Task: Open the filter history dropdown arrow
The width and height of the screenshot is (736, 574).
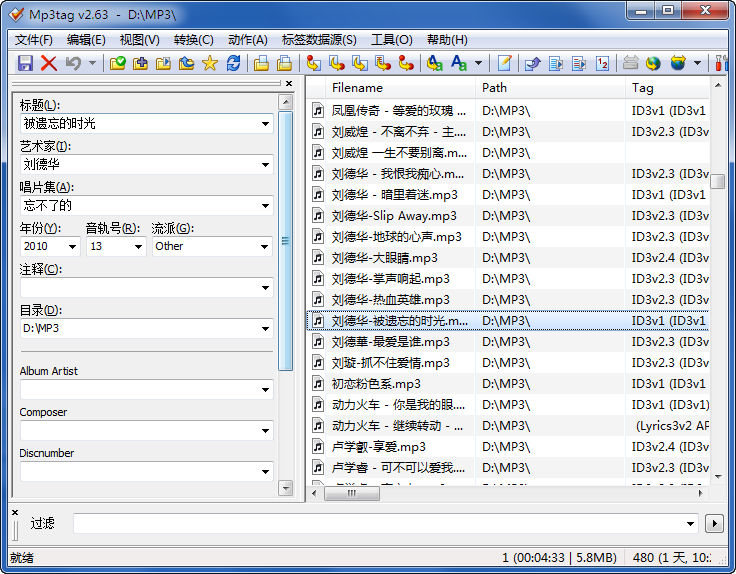Action: tap(690, 523)
